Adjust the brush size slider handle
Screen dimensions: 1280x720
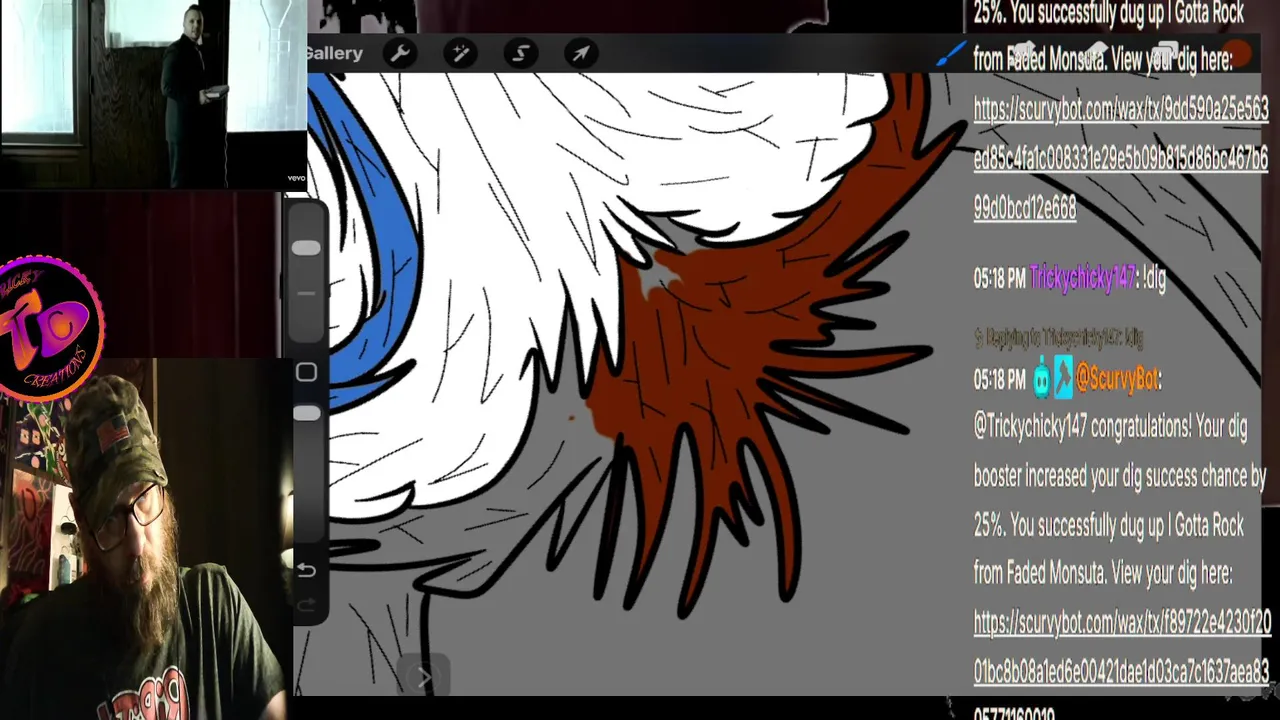click(x=307, y=247)
